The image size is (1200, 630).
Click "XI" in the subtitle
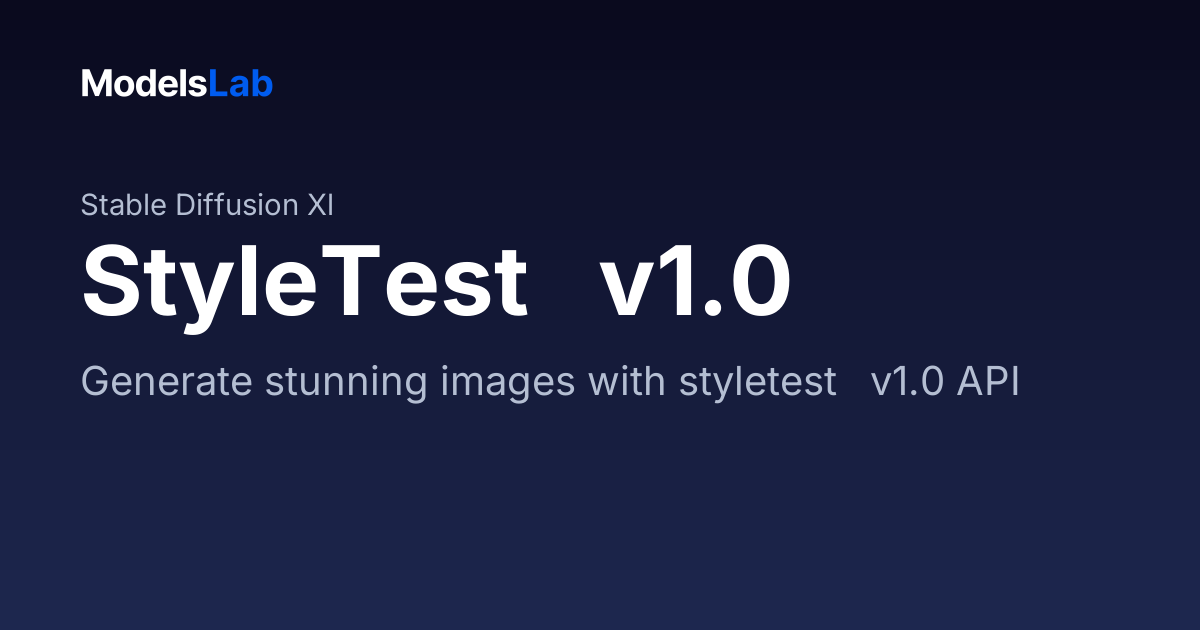pos(320,205)
